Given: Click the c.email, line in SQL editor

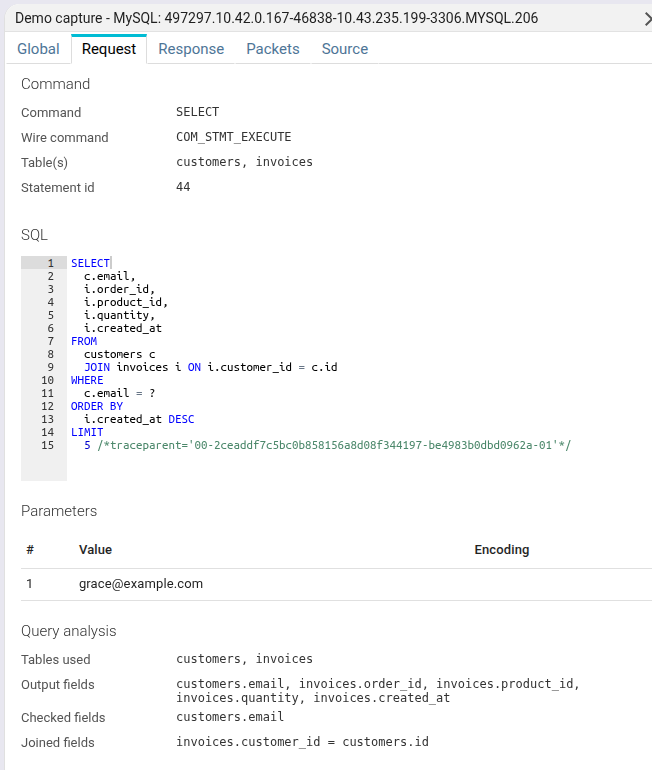Looking at the screenshot, I should [109, 276].
